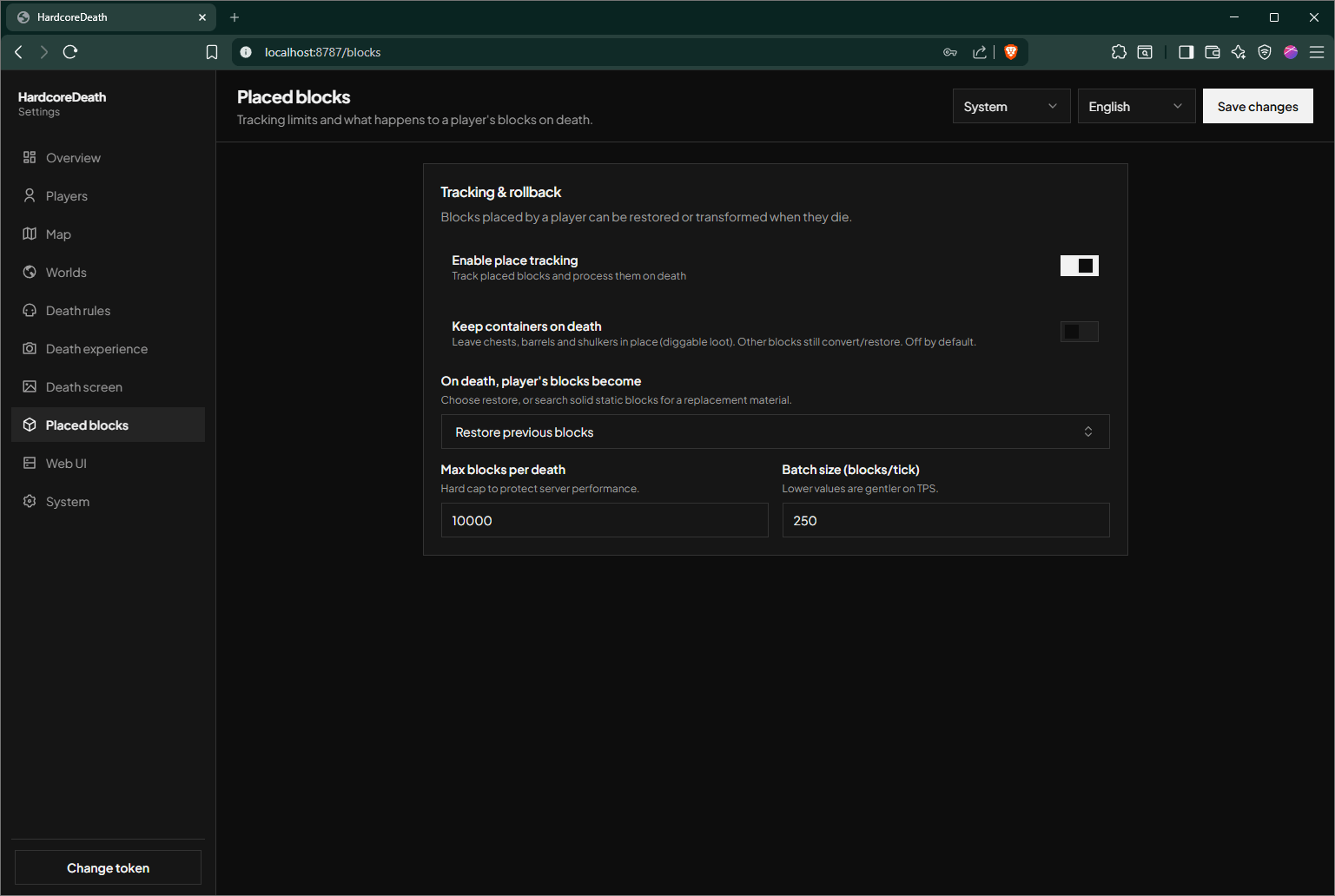The height and width of the screenshot is (896, 1335).
Task: Open the tab search icon in toolbar
Action: point(1145,52)
